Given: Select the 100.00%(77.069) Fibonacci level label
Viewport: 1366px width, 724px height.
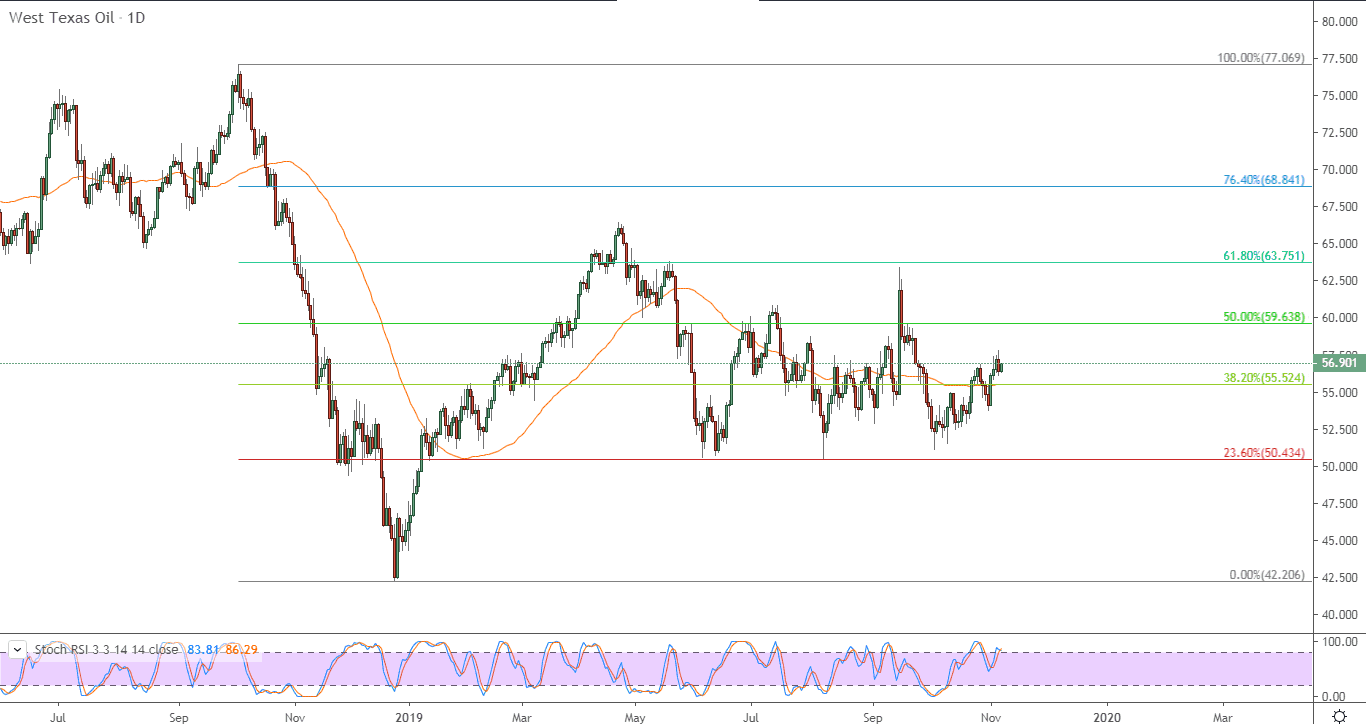Looking at the screenshot, I should click(x=1261, y=58).
